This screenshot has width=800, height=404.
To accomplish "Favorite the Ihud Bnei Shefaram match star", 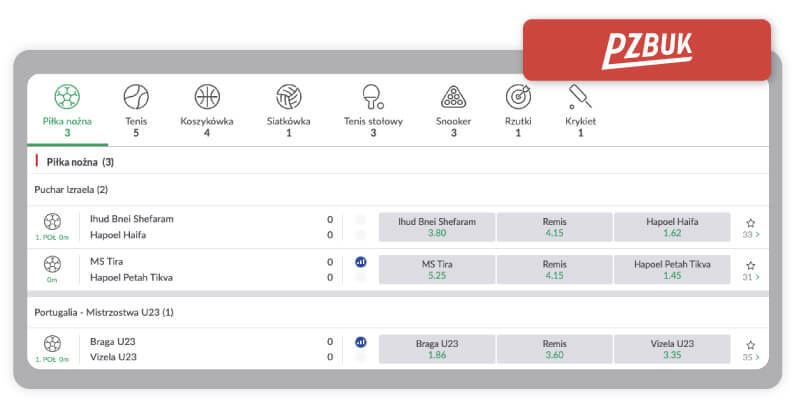I will coord(750,221).
